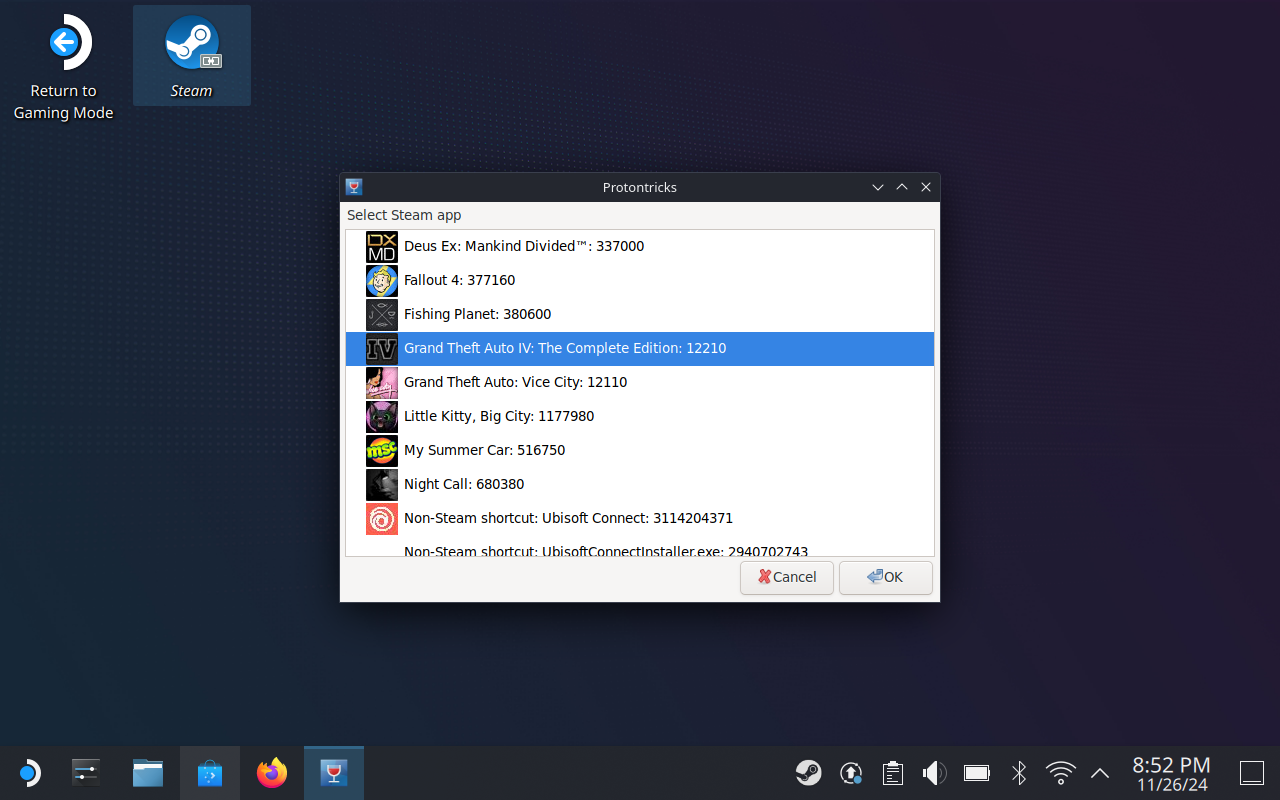Cancel the Protontricks app selection

click(x=787, y=577)
